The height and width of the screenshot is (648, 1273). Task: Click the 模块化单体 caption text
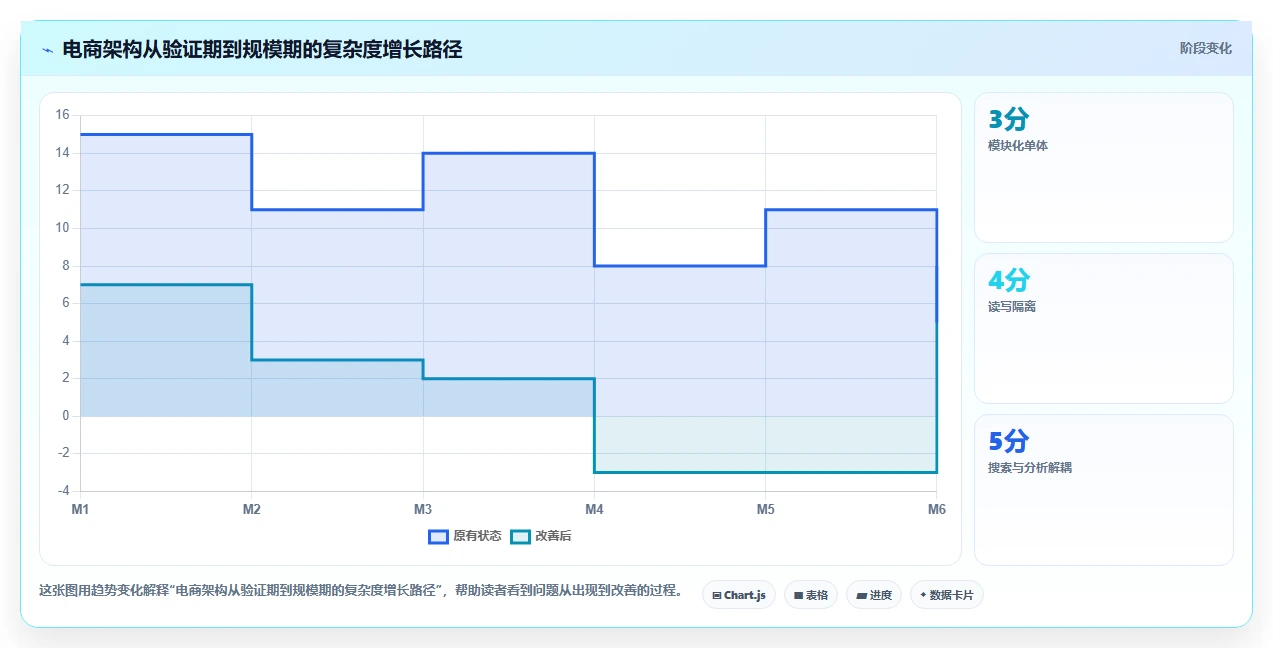click(1018, 146)
